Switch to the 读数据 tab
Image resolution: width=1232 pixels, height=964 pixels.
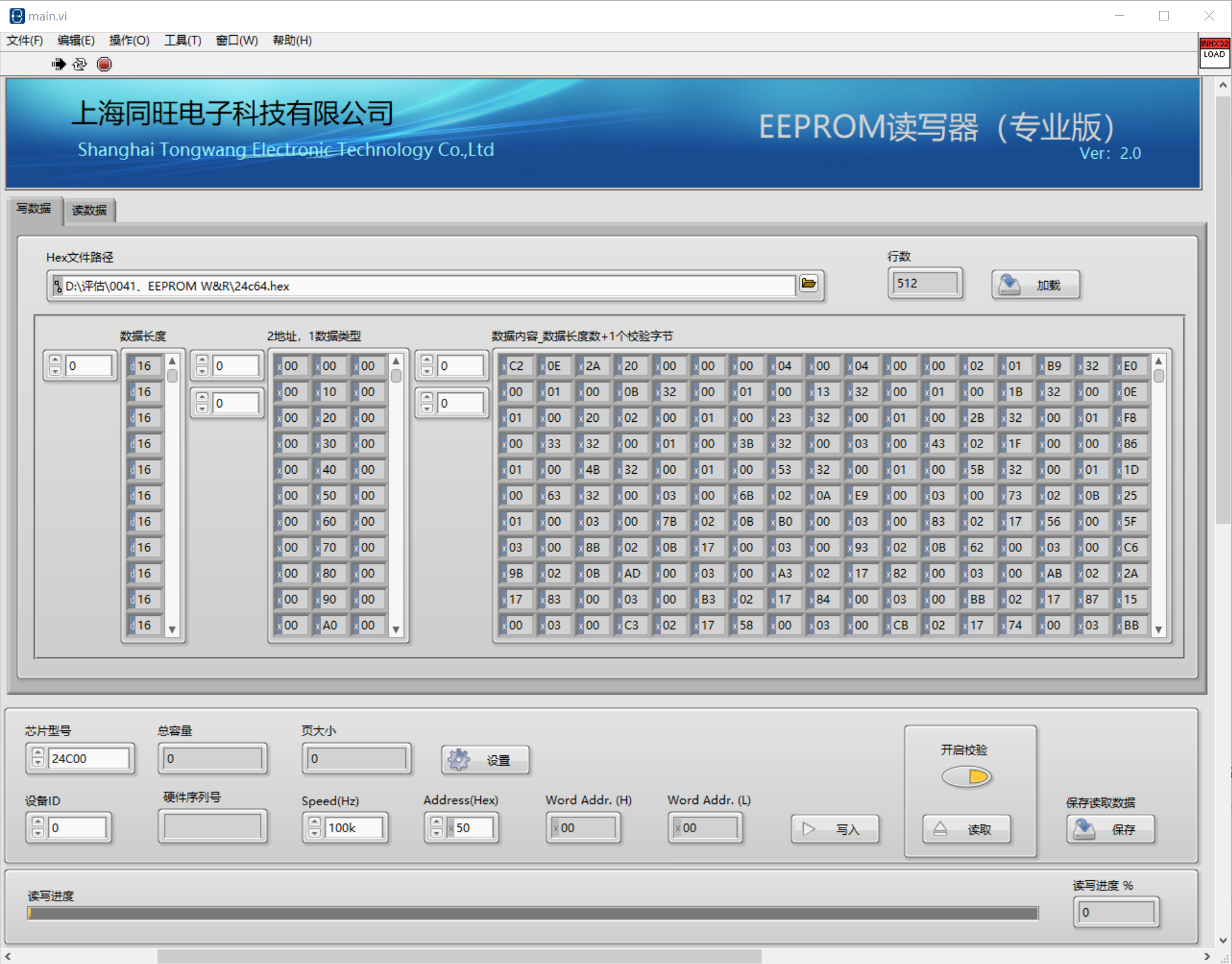[89, 210]
